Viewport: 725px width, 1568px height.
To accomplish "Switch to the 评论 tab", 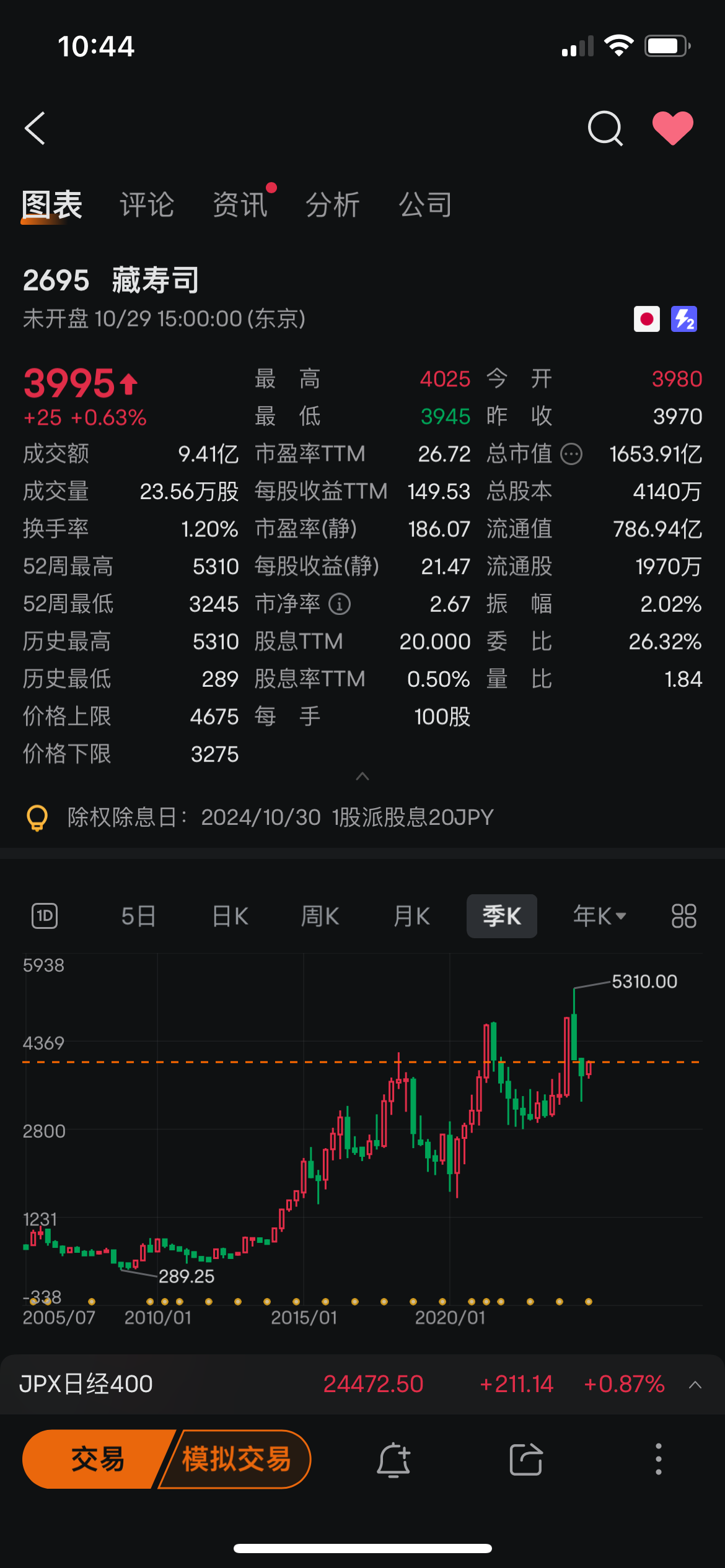I will pos(147,205).
